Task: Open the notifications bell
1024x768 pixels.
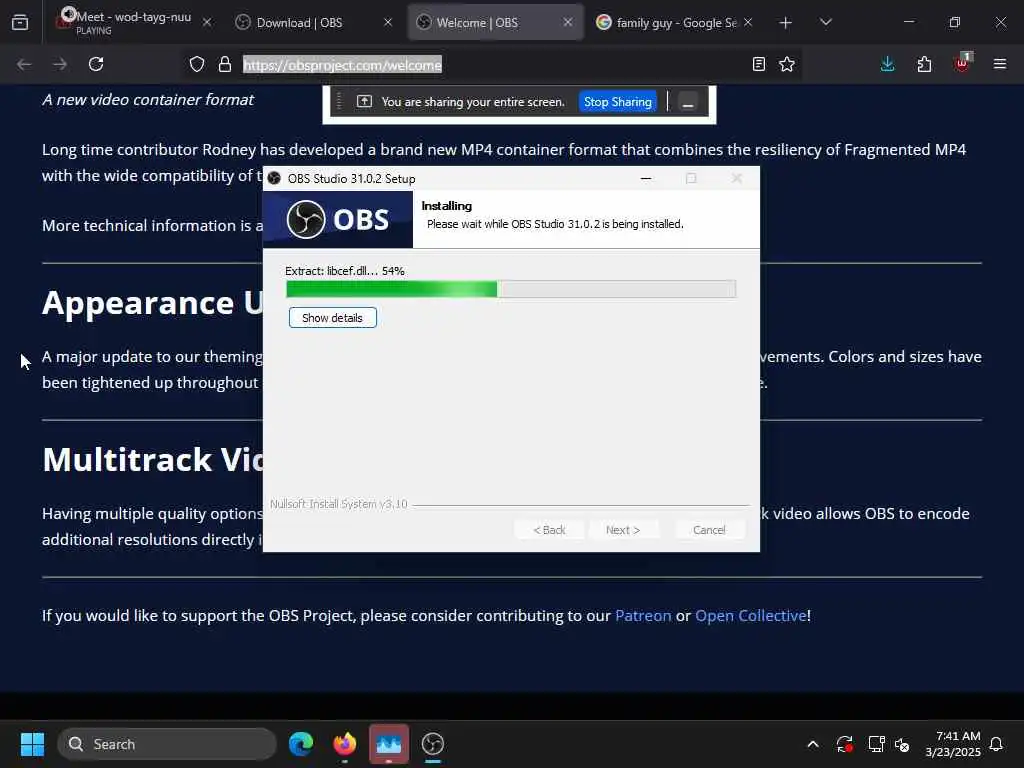Action: click(996, 744)
